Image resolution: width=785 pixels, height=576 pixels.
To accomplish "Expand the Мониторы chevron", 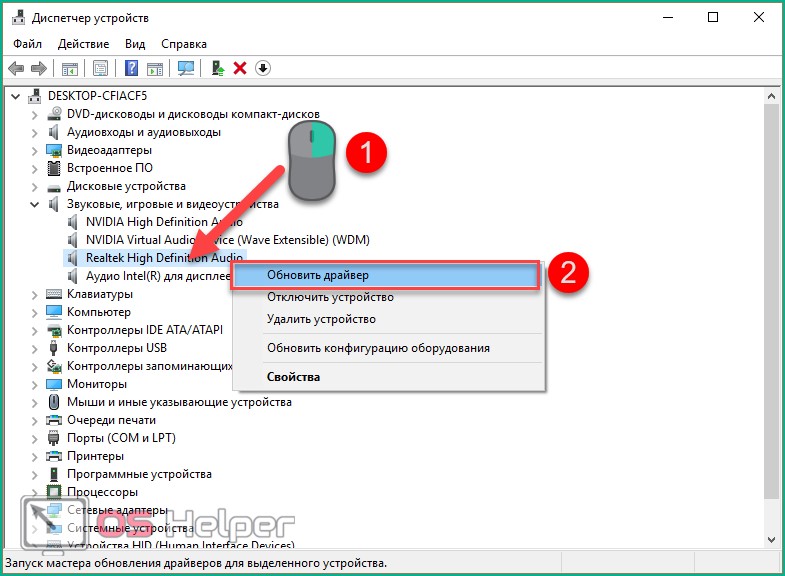I will (34, 384).
